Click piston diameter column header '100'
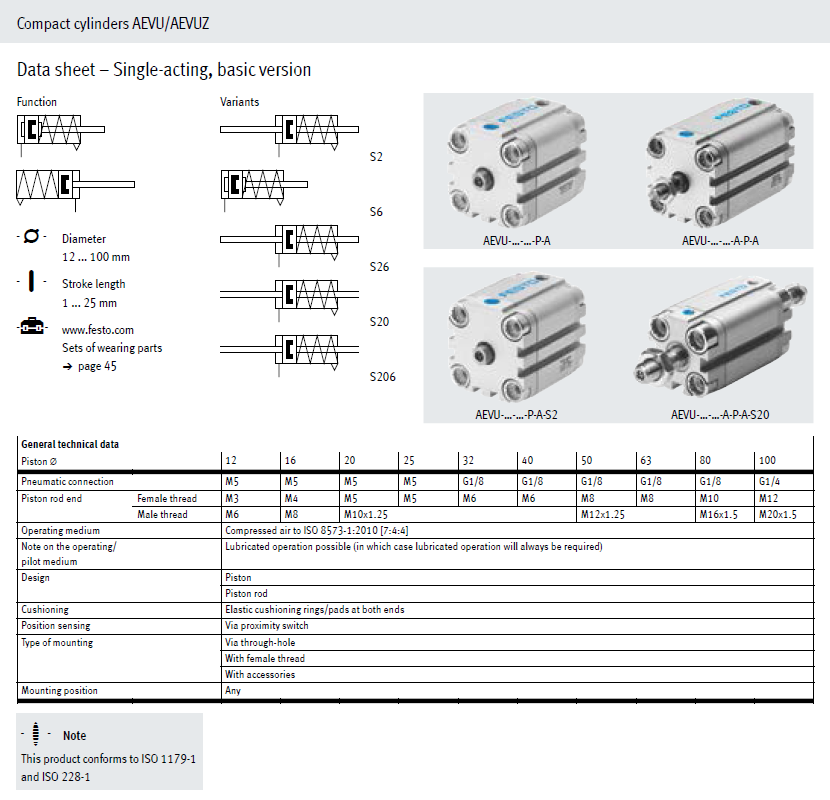This screenshot has height=800, width=830. click(x=767, y=461)
